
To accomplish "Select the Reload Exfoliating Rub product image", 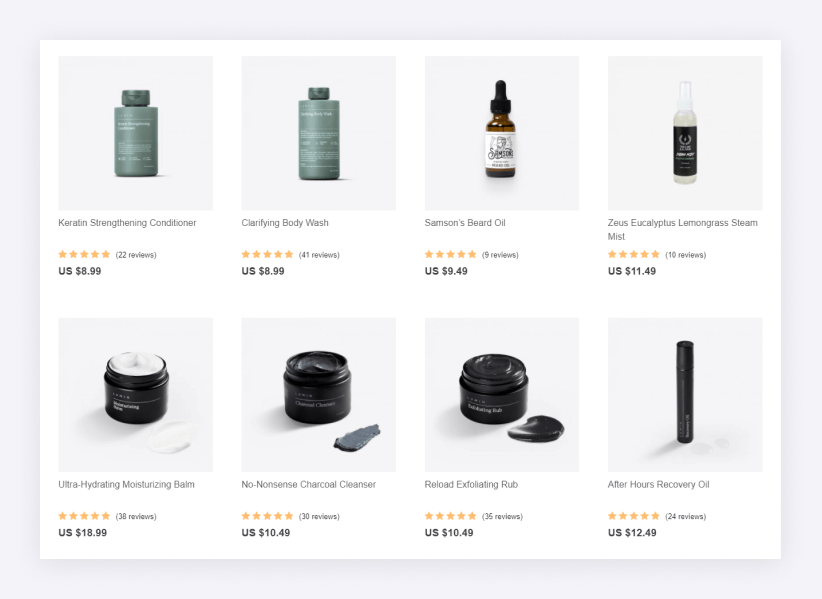I will (x=502, y=395).
